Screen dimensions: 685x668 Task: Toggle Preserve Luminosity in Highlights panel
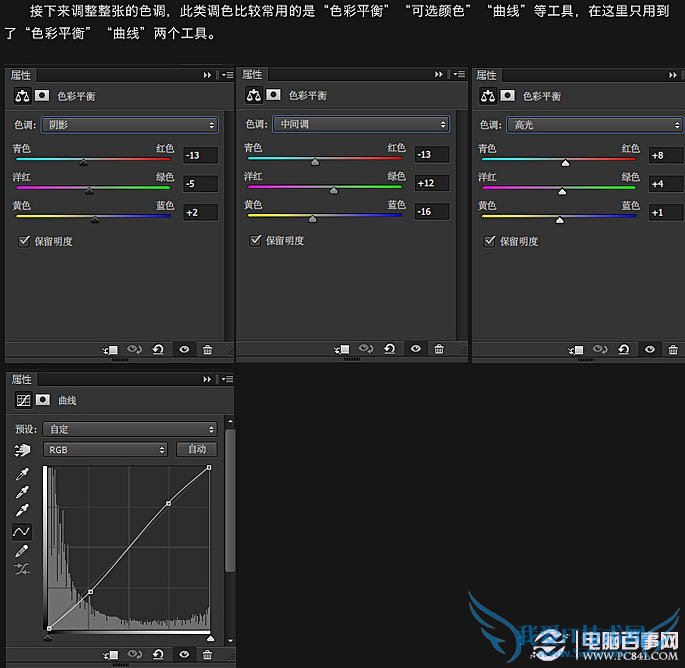pos(490,241)
